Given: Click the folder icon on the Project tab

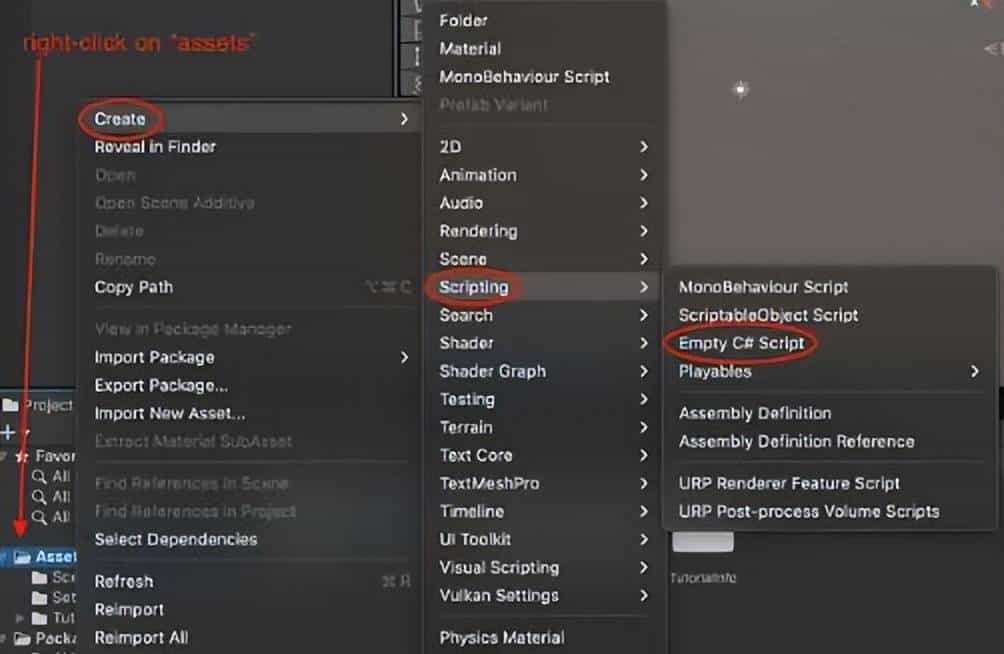Looking at the screenshot, I should (10, 405).
